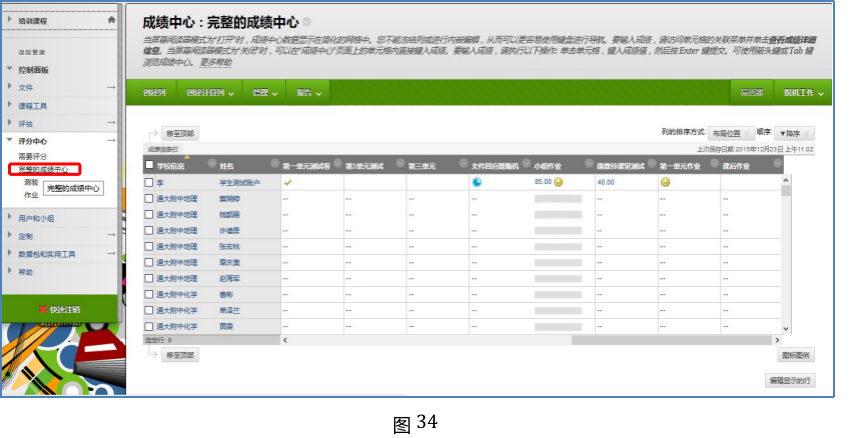Open the 脱机工作 menu
Image resolution: width=850 pixels, height=438 pixels.
803,93
